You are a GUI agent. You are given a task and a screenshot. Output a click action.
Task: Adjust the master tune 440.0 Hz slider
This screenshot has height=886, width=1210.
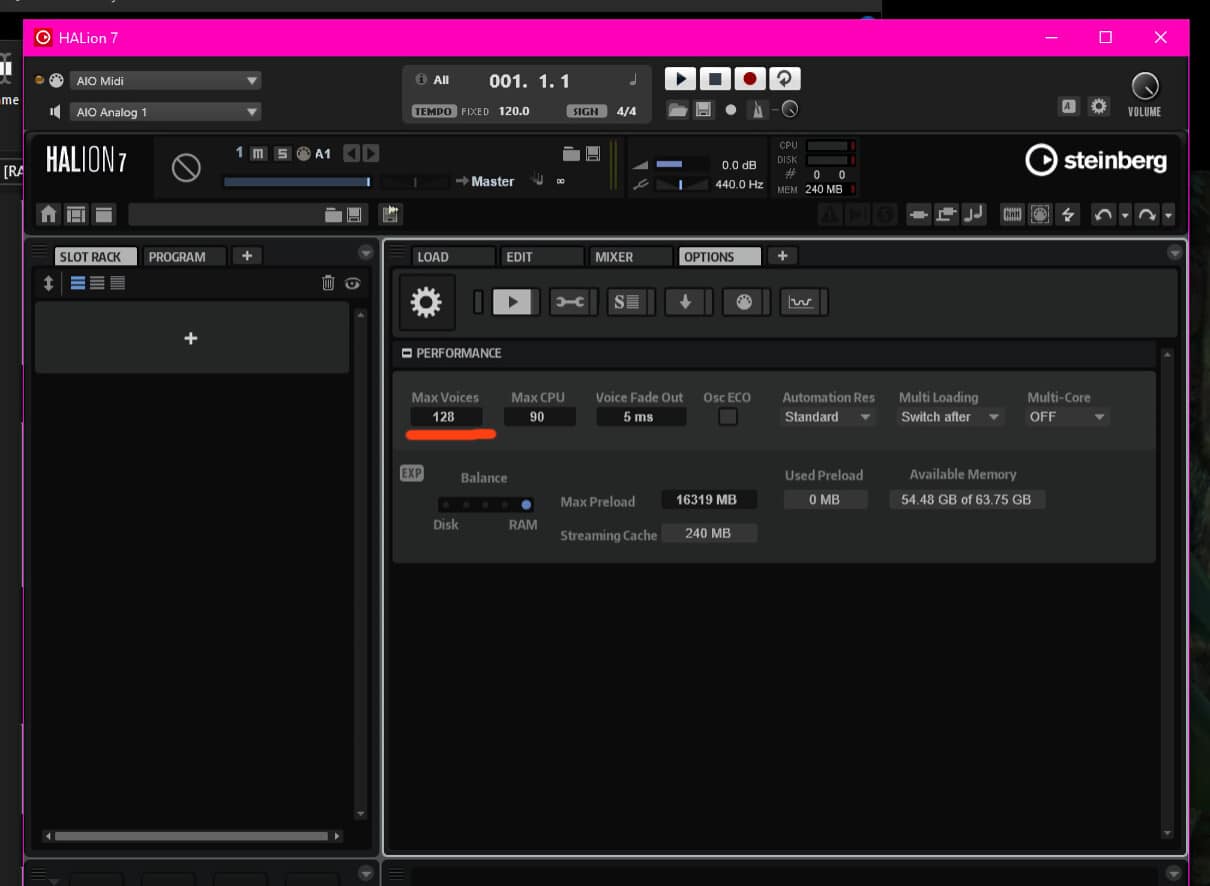(683, 184)
